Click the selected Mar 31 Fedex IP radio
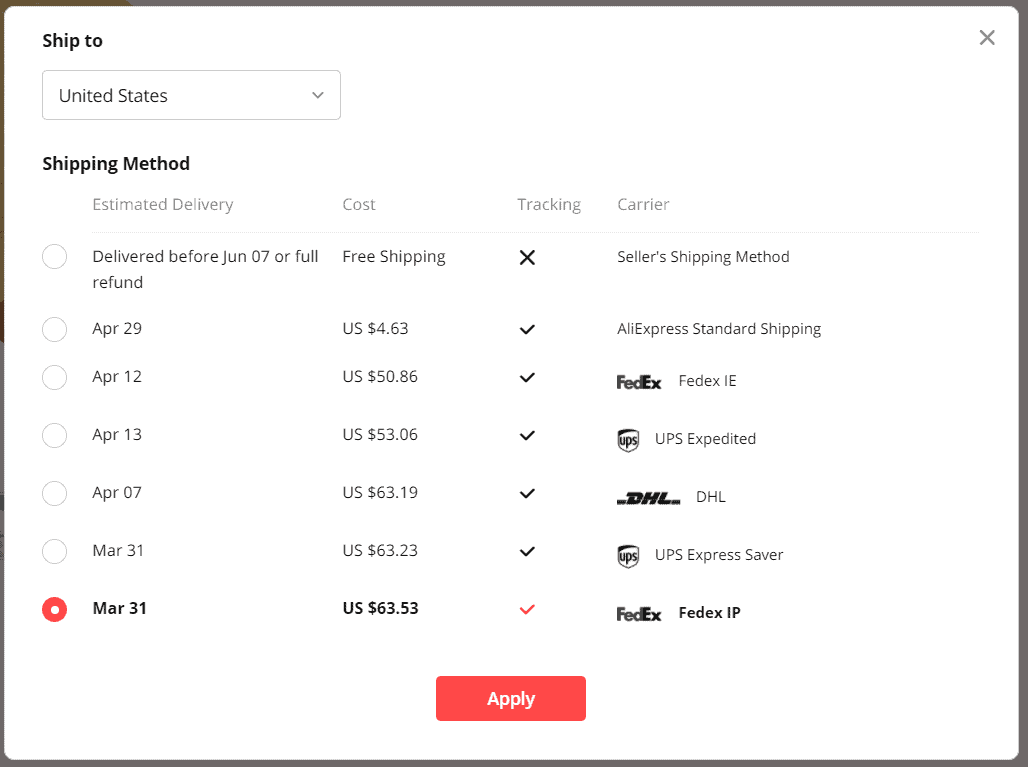The width and height of the screenshot is (1028, 767). [x=54, y=609]
